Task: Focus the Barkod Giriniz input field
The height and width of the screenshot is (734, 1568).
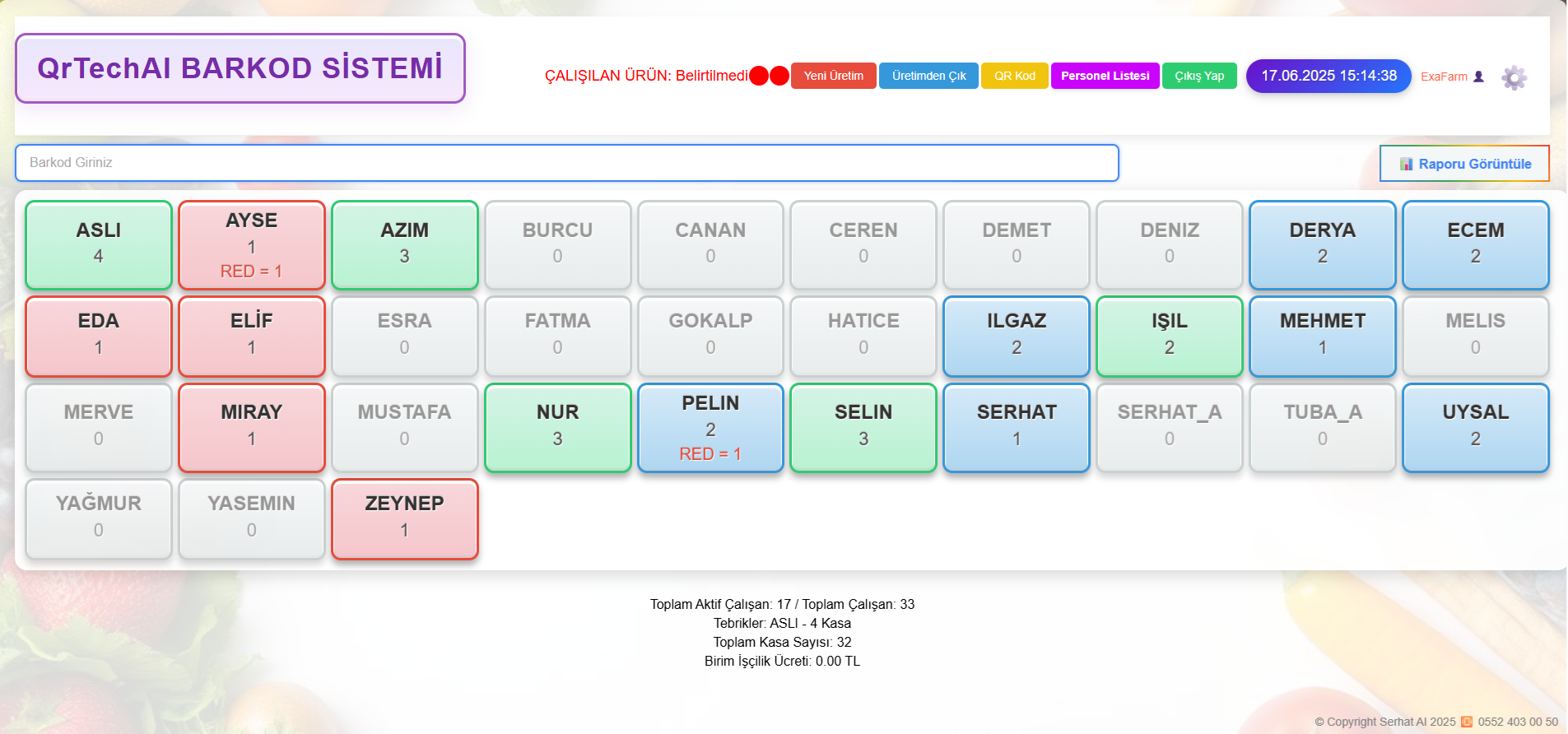Action: [x=567, y=163]
